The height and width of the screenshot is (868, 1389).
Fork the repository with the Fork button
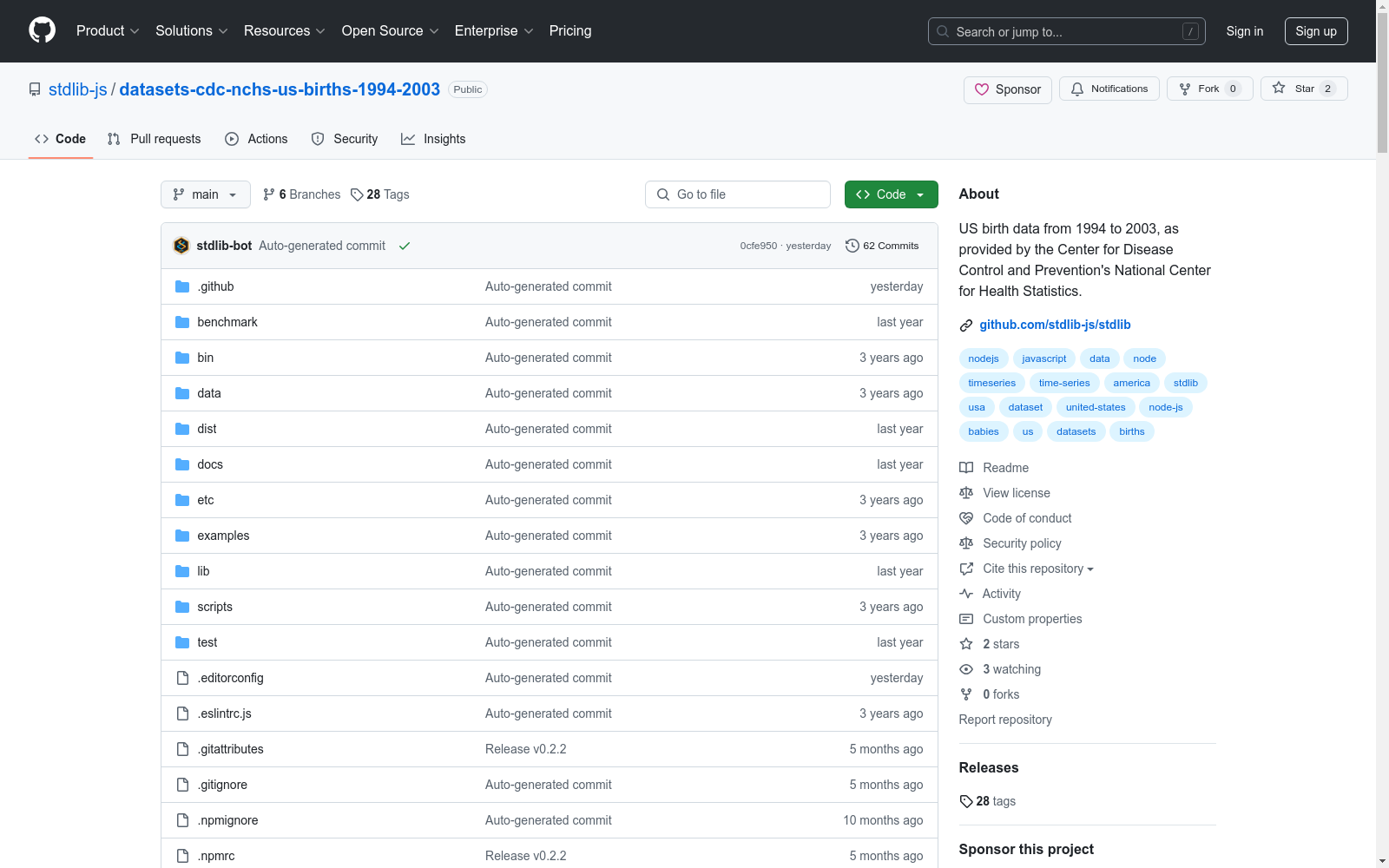coord(1209,89)
